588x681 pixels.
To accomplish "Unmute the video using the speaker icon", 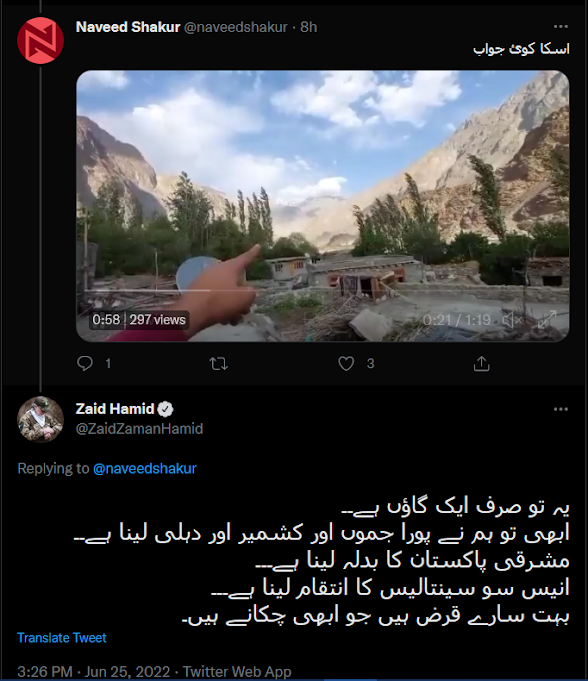I will (x=512, y=320).
